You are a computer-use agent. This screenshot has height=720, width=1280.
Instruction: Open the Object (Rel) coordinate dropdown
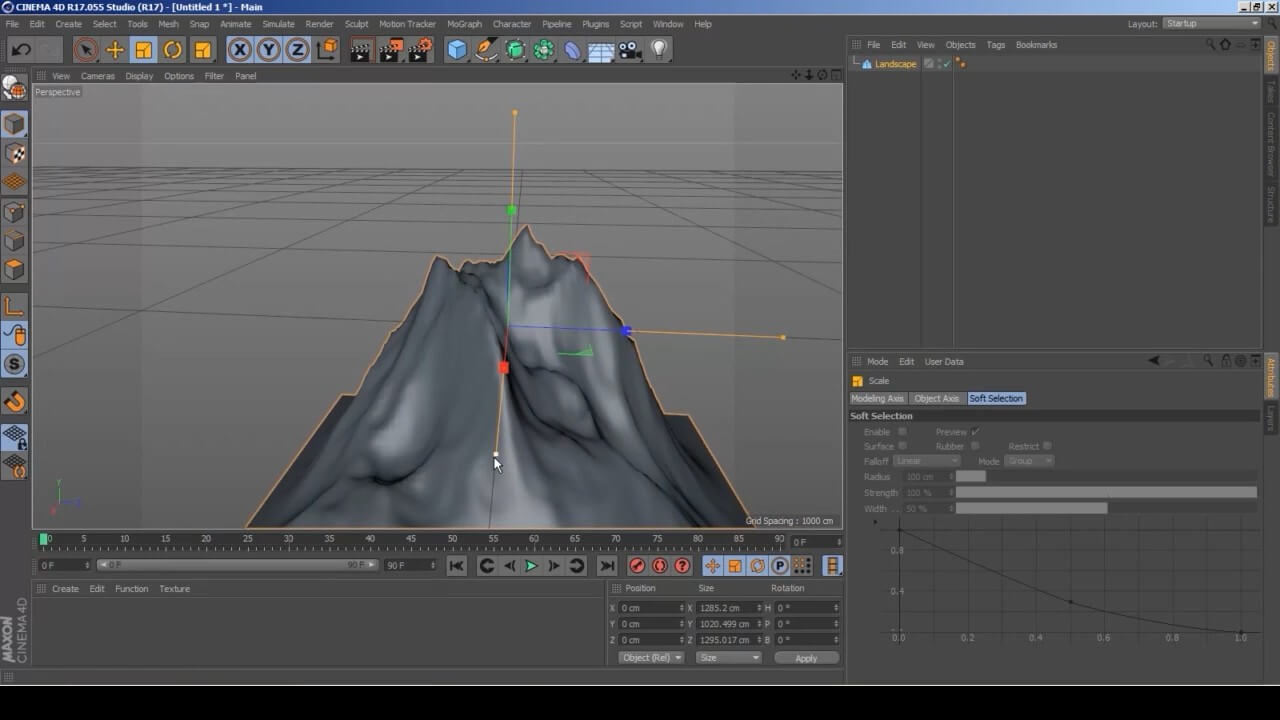pyautogui.click(x=650, y=657)
